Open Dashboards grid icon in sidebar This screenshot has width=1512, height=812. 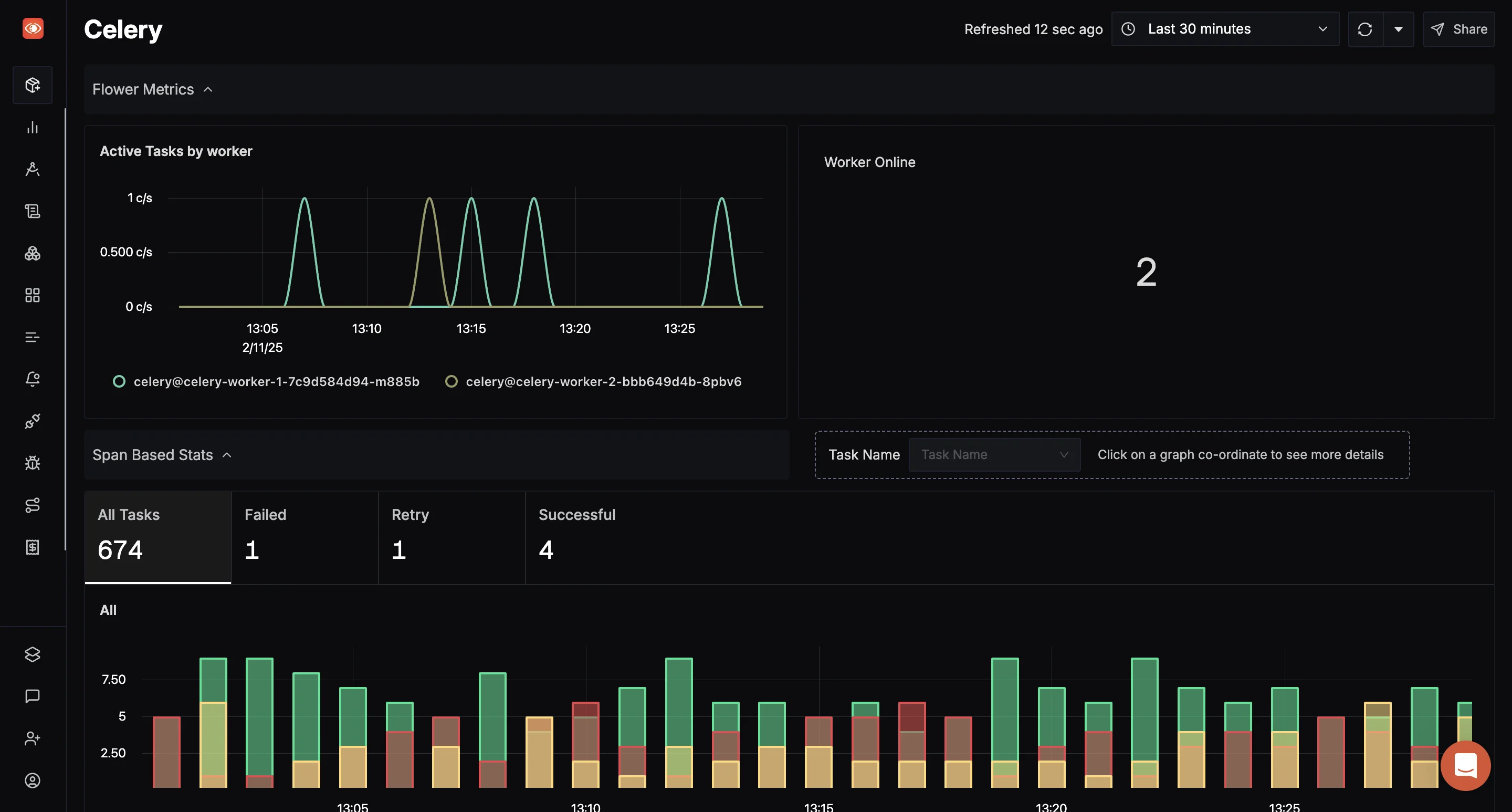coord(33,295)
